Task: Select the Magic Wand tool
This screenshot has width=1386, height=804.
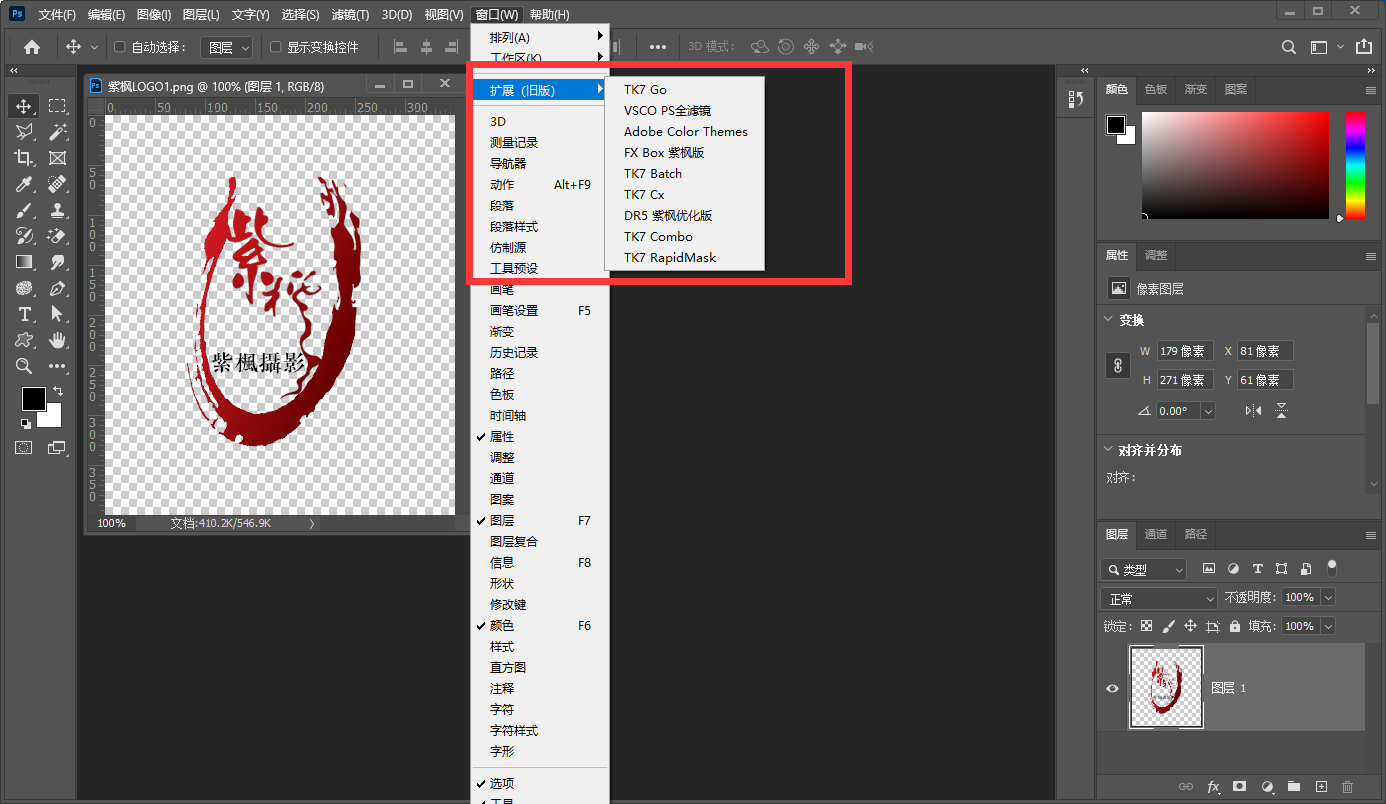Action: 58,132
